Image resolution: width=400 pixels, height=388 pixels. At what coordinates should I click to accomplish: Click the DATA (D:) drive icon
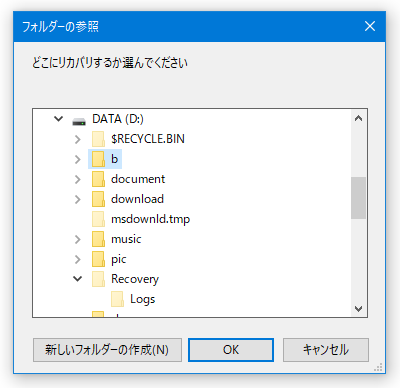(79, 121)
